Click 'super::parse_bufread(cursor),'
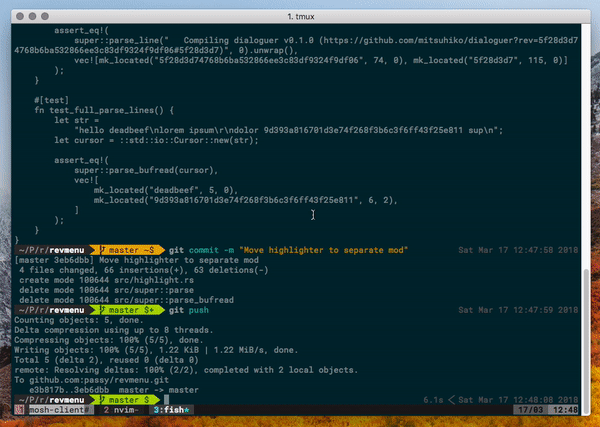The width and height of the screenshot is (600, 427). (146, 170)
